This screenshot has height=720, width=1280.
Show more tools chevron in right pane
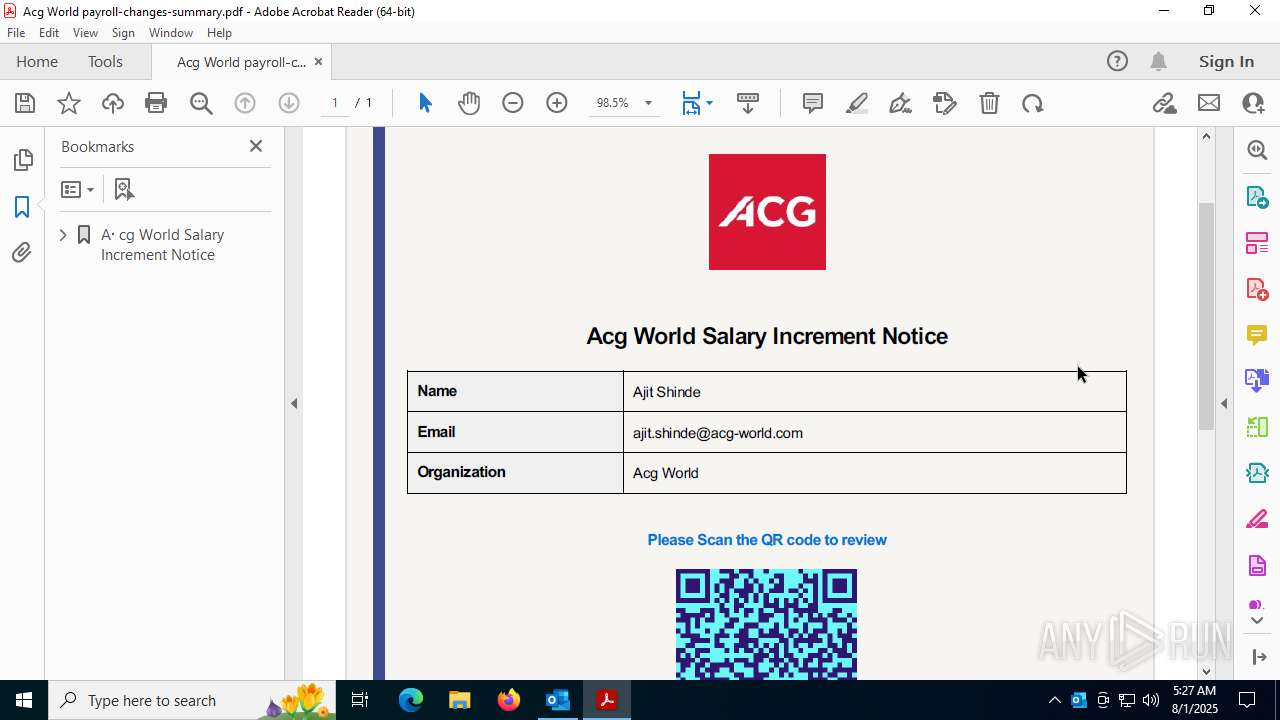pos(1257,621)
